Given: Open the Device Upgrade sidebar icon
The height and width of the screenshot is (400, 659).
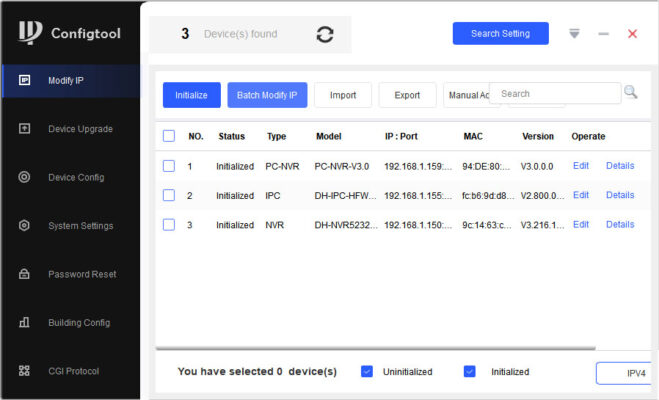Looking at the screenshot, I should coord(25,129).
